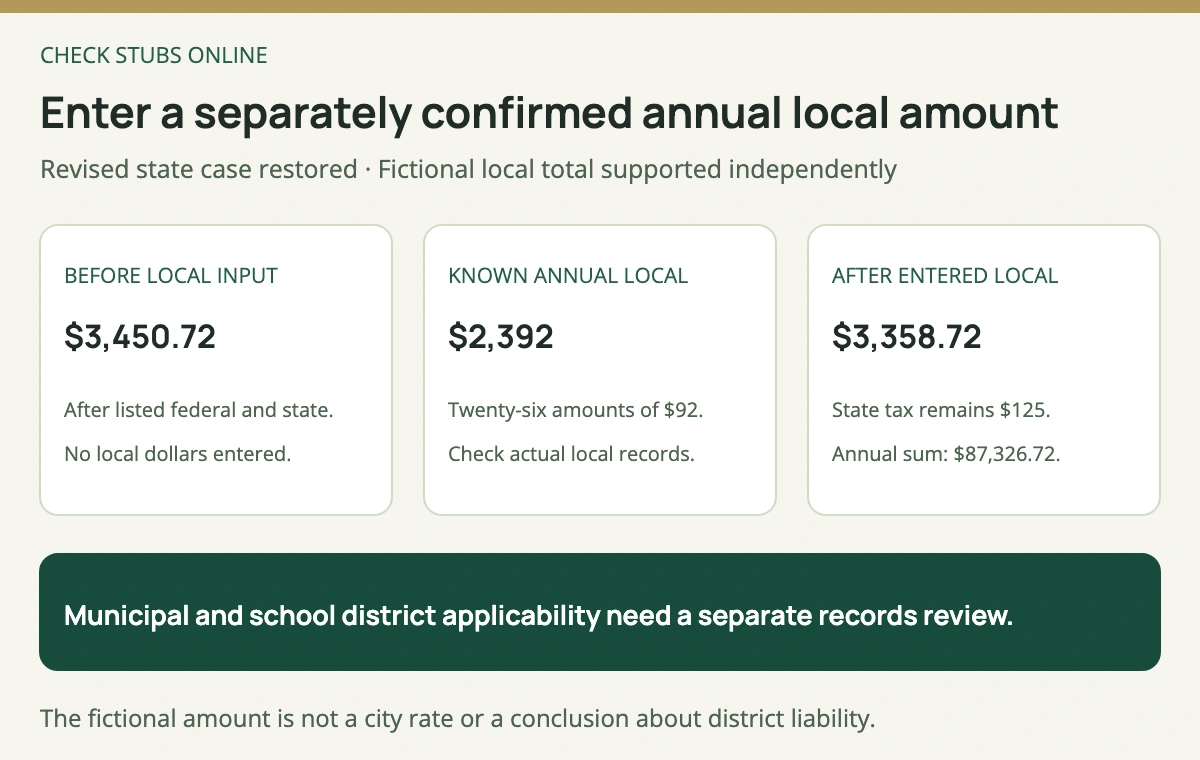
Task: Click the CHECK STUBS ONLINE label
Action: coord(154,56)
